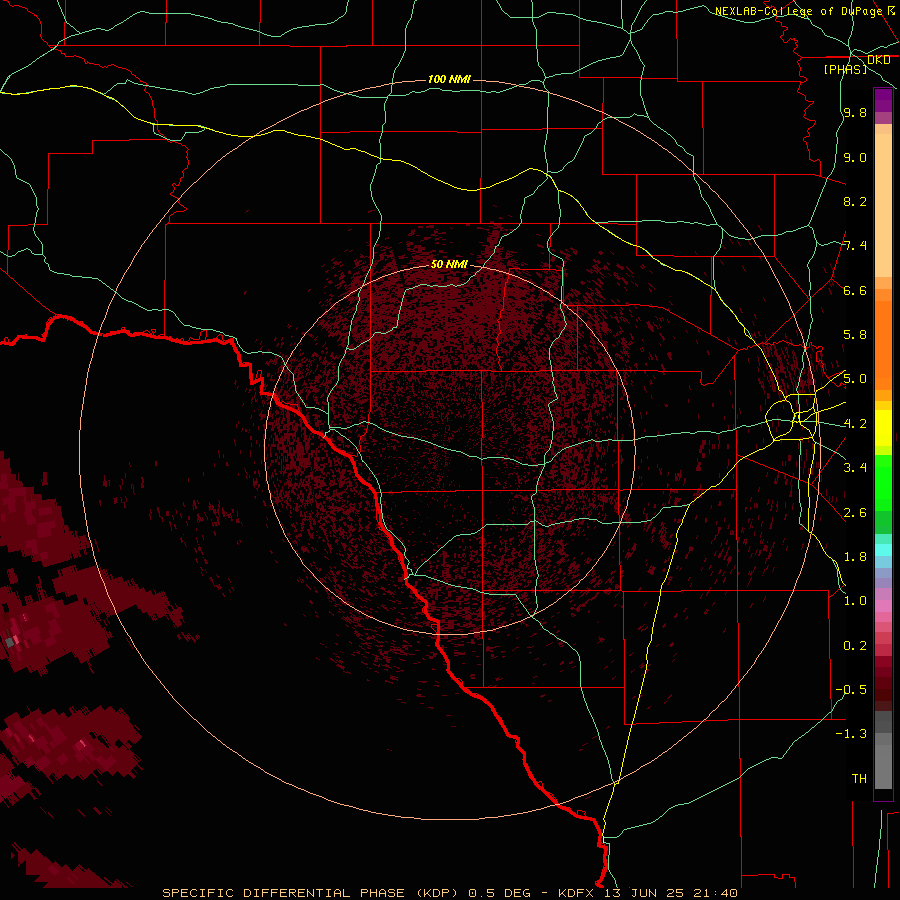Click the "DKD" label above the color scale

(x=878, y=60)
